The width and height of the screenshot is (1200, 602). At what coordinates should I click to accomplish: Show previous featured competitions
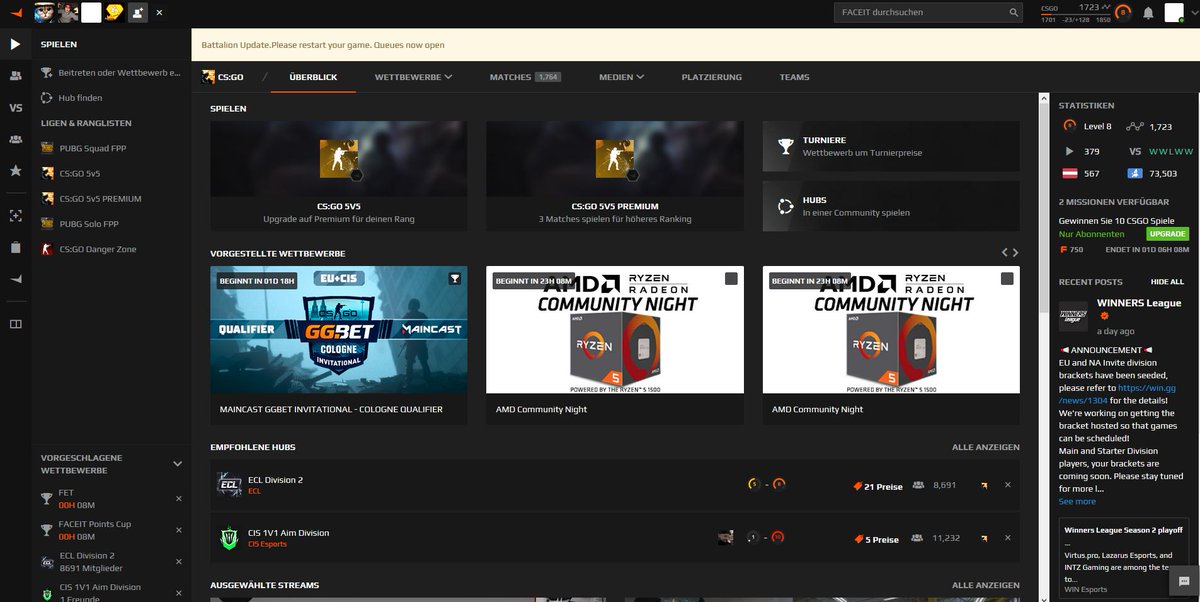tap(1005, 253)
